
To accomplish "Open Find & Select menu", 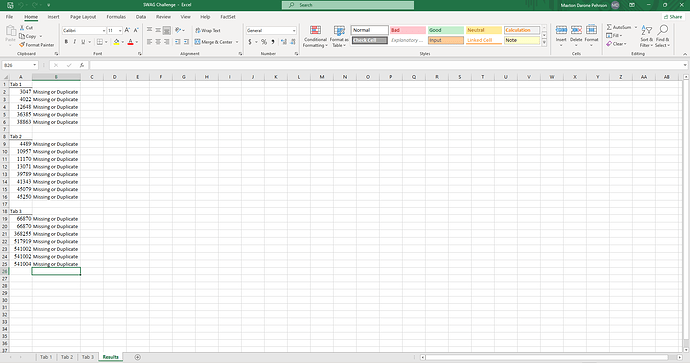I will coord(662,37).
